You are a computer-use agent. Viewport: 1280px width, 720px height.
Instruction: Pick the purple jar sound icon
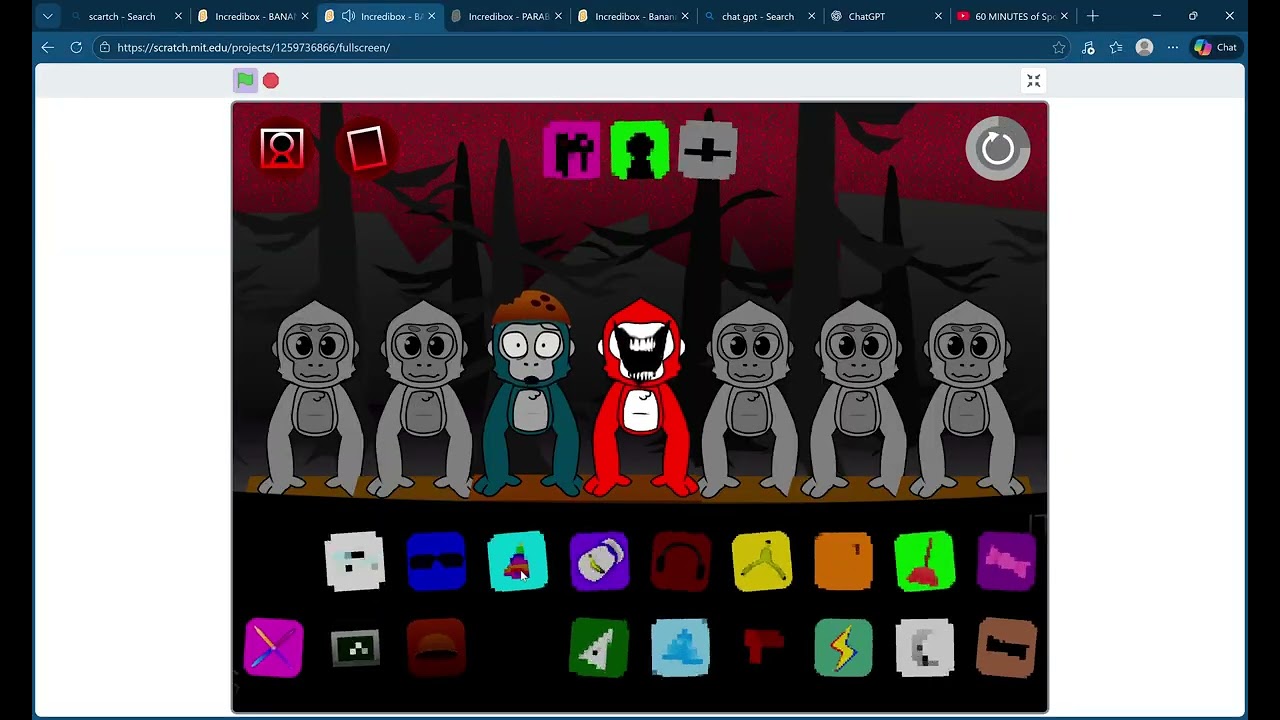point(599,561)
